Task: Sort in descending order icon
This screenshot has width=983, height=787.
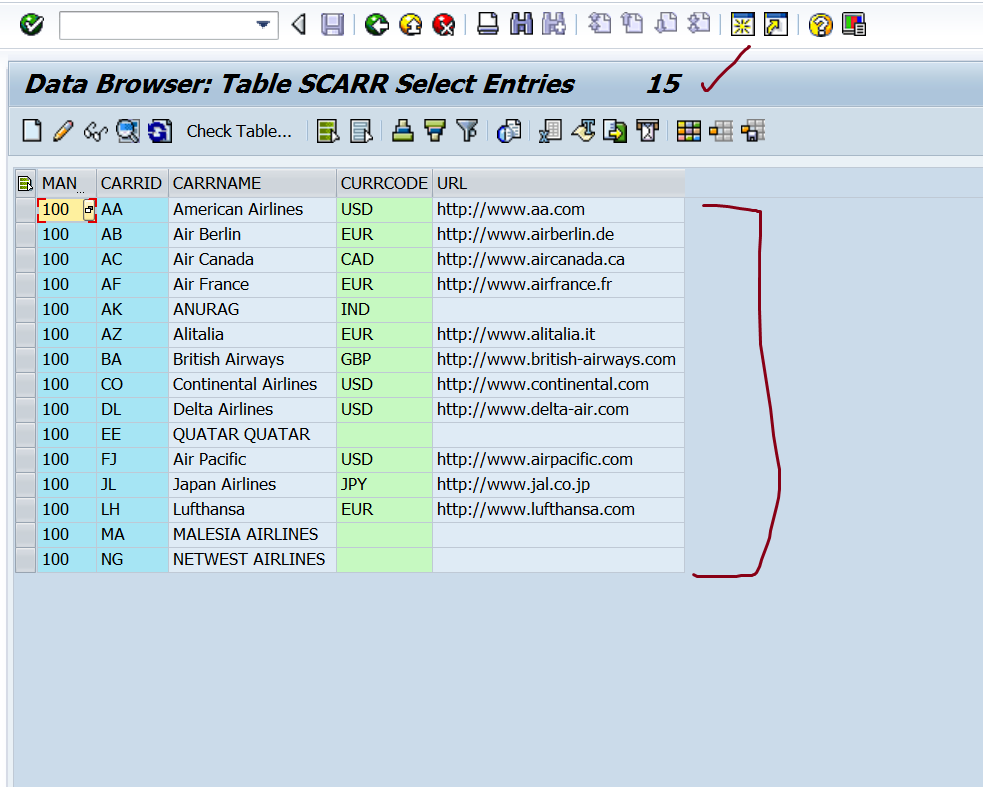Action: coord(434,131)
